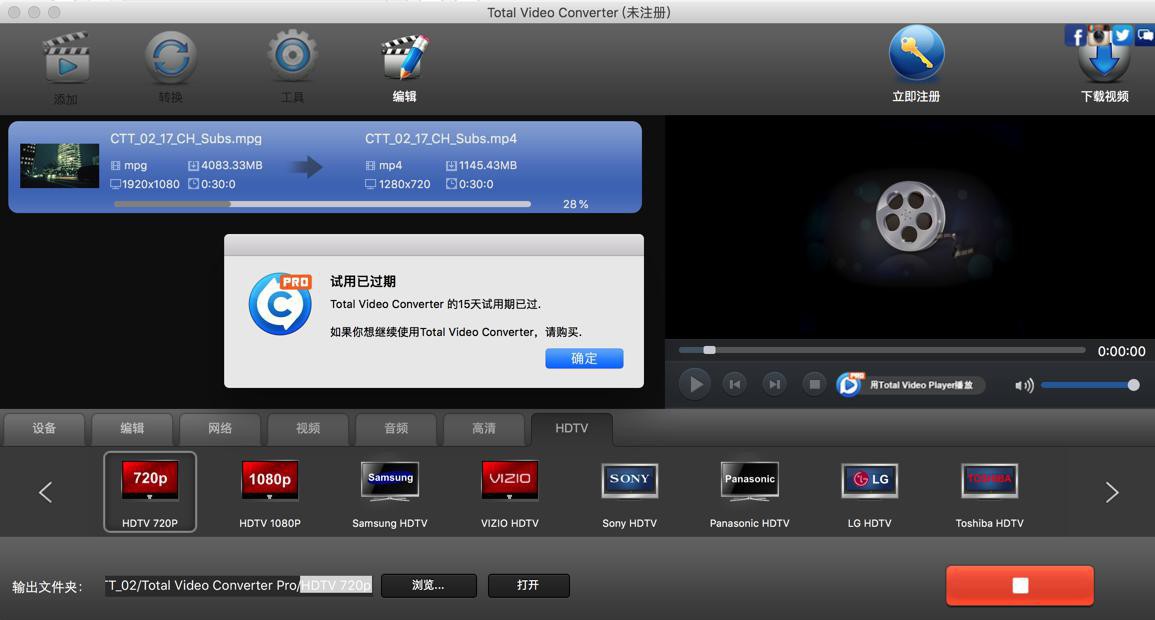Switch to the 设备 tab
The height and width of the screenshot is (620, 1155).
44,429
